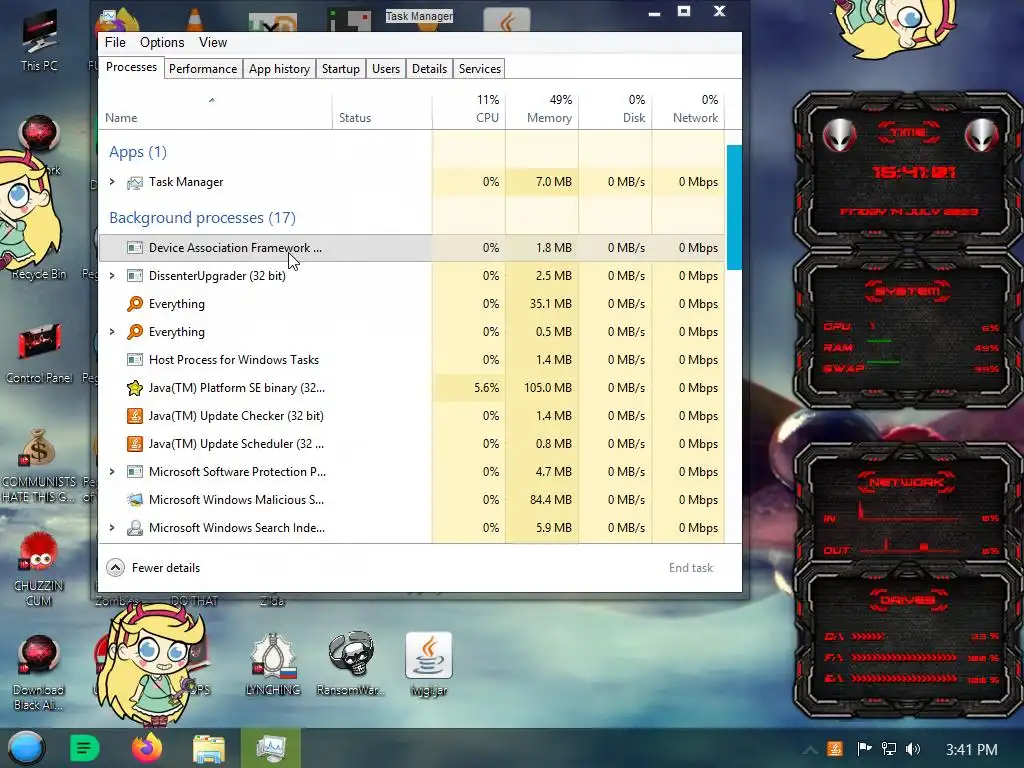
Task: Switch to the Services tab
Action: coord(480,69)
